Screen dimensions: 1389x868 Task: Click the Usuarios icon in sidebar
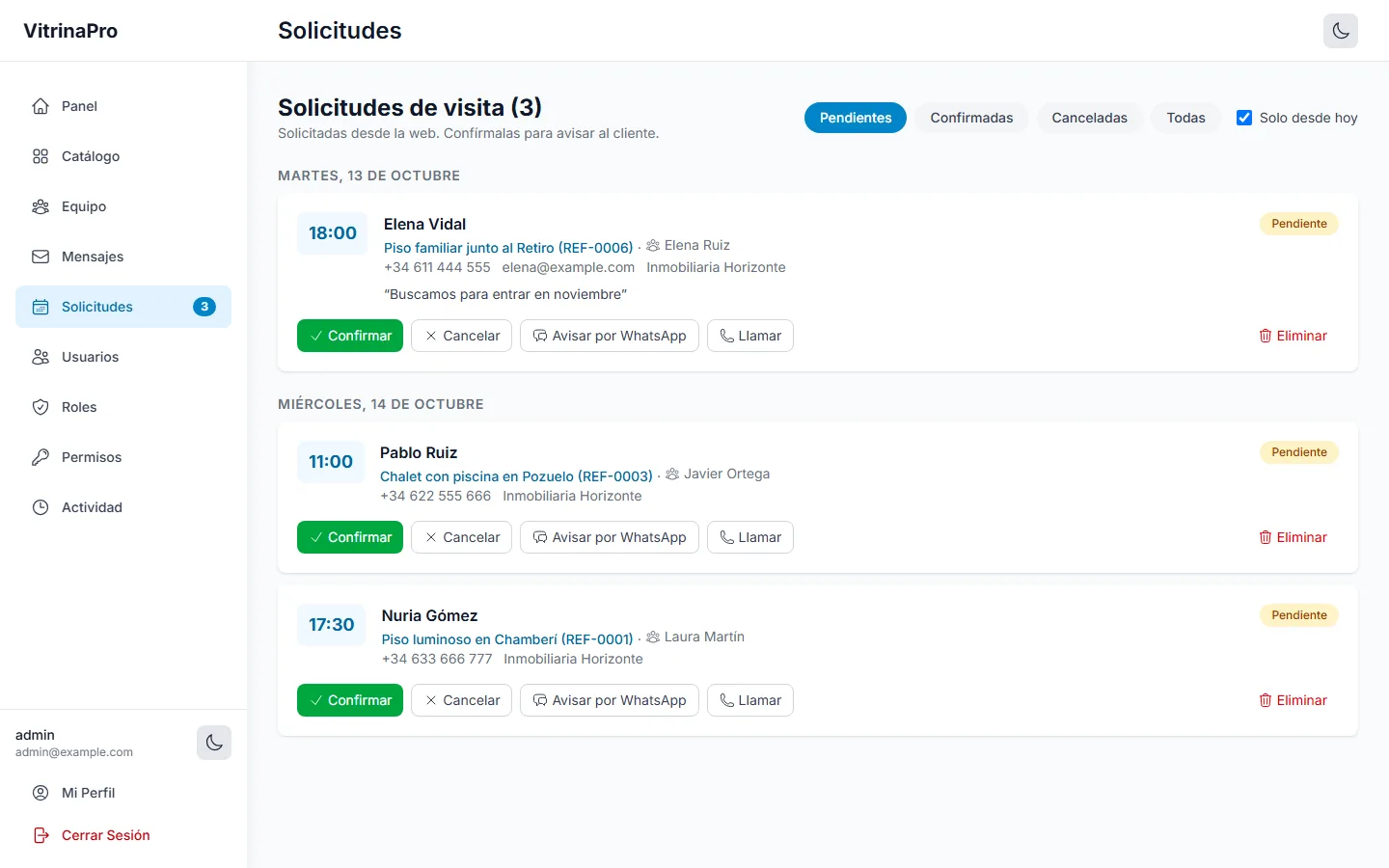(41, 357)
